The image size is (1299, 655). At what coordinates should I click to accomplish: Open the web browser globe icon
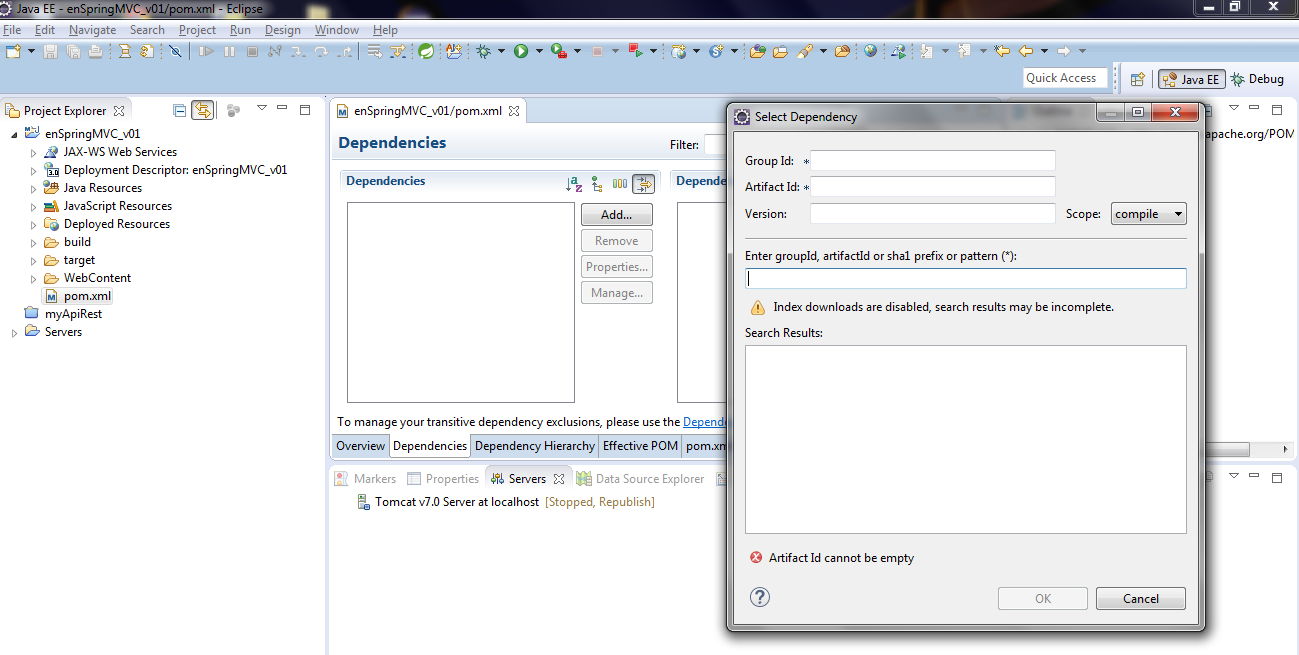pos(870,51)
